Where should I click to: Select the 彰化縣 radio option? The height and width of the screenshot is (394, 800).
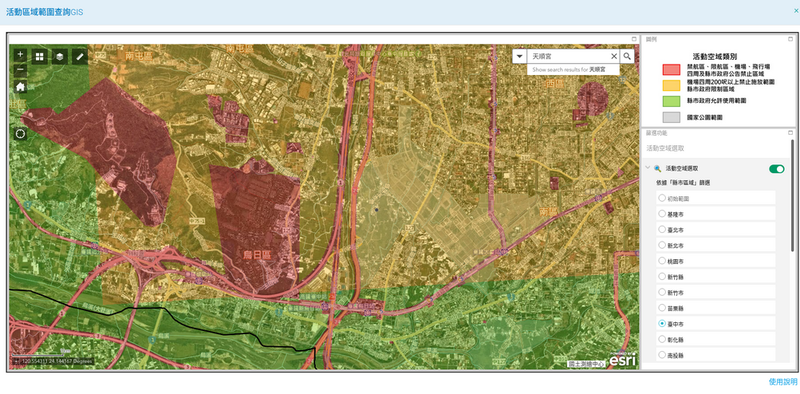tap(662, 339)
